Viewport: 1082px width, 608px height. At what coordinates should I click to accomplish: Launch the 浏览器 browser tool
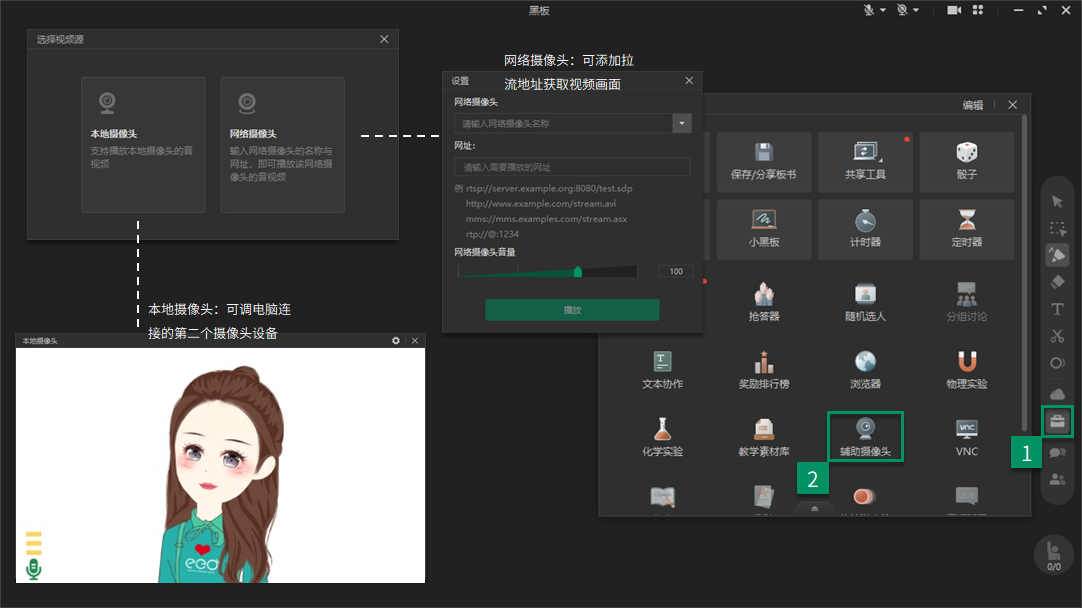pos(865,370)
